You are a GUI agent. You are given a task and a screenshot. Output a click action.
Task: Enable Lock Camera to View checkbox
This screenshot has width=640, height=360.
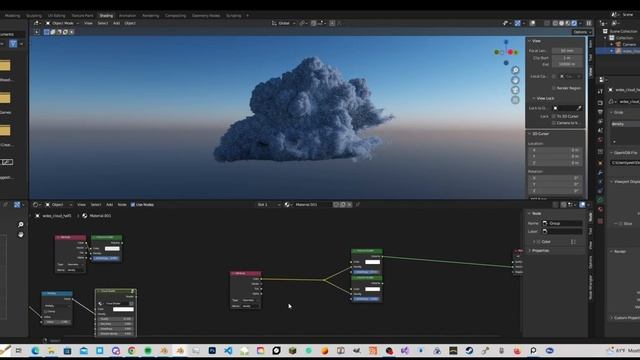tap(554, 123)
